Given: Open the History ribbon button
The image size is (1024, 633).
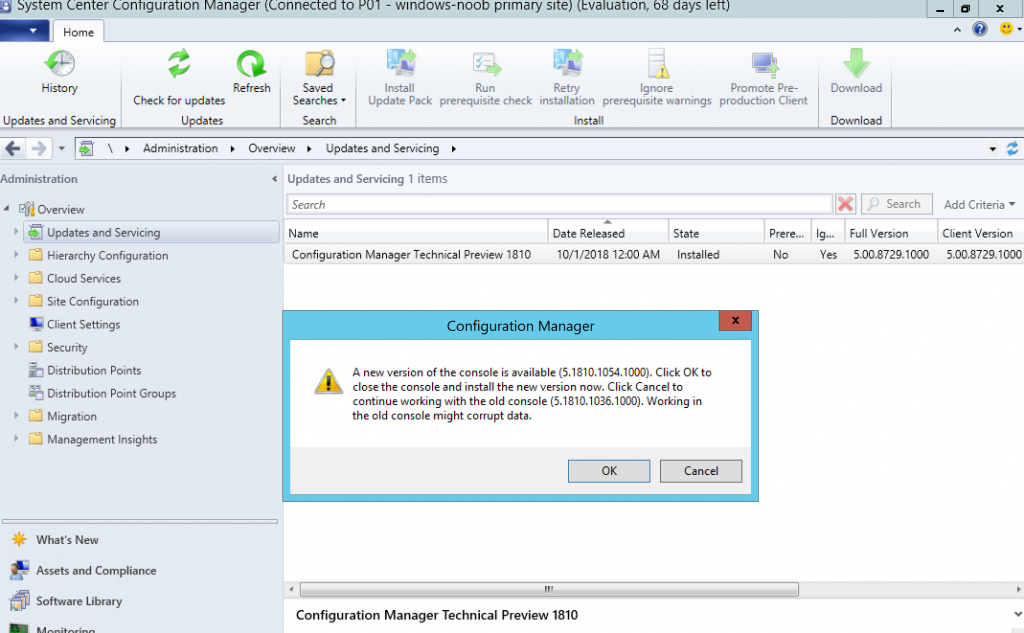Looking at the screenshot, I should (59, 72).
